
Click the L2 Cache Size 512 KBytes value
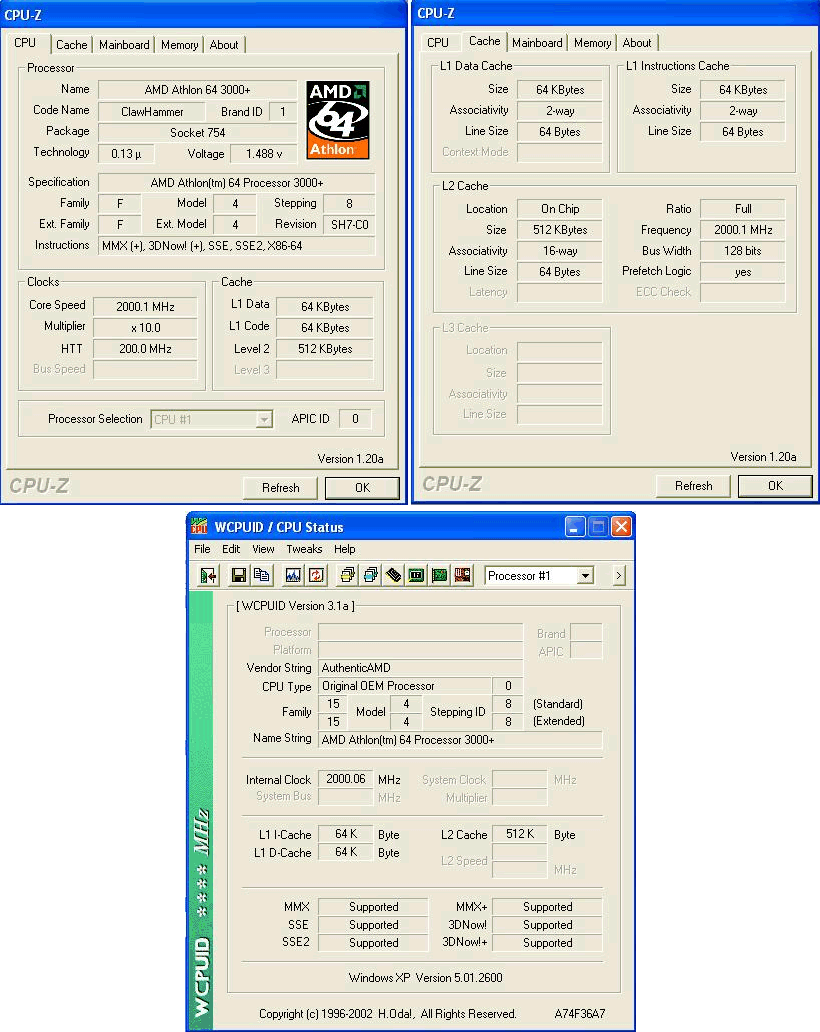click(x=560, y=230)
